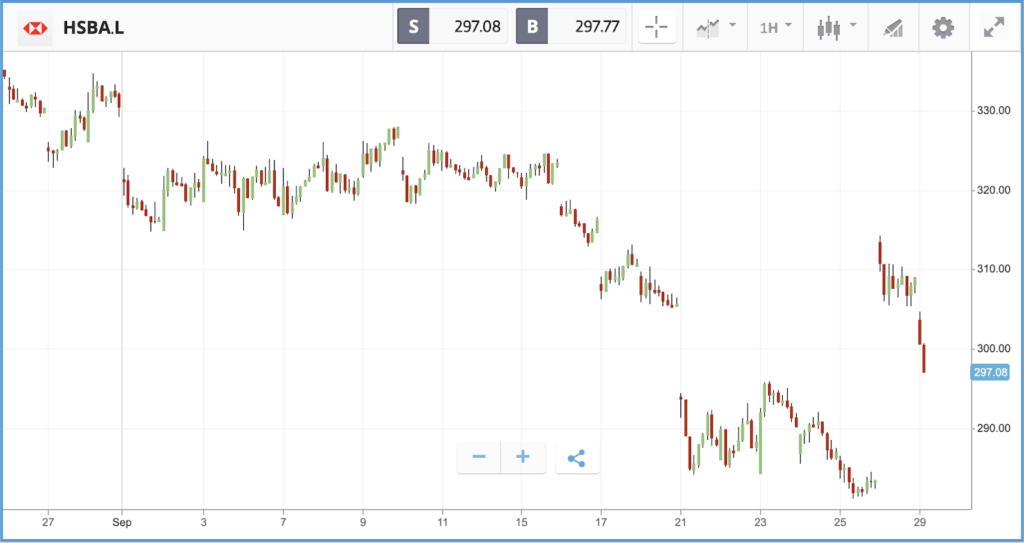Open the candlestick chart type icon
Screen dimensions: 1024x543
coord(829,28)
